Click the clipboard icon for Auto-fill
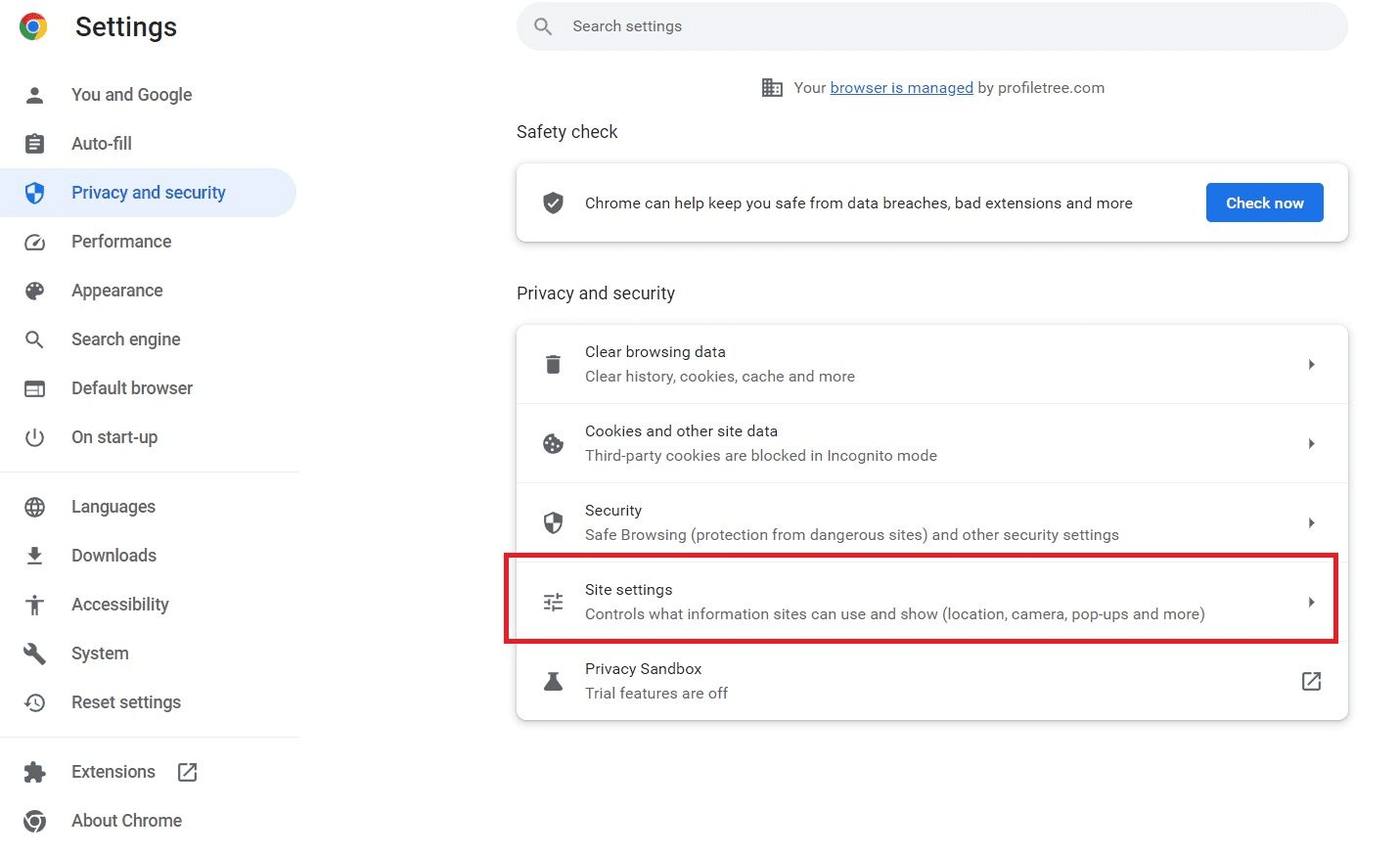1400x856 pixels. (34, 144)
